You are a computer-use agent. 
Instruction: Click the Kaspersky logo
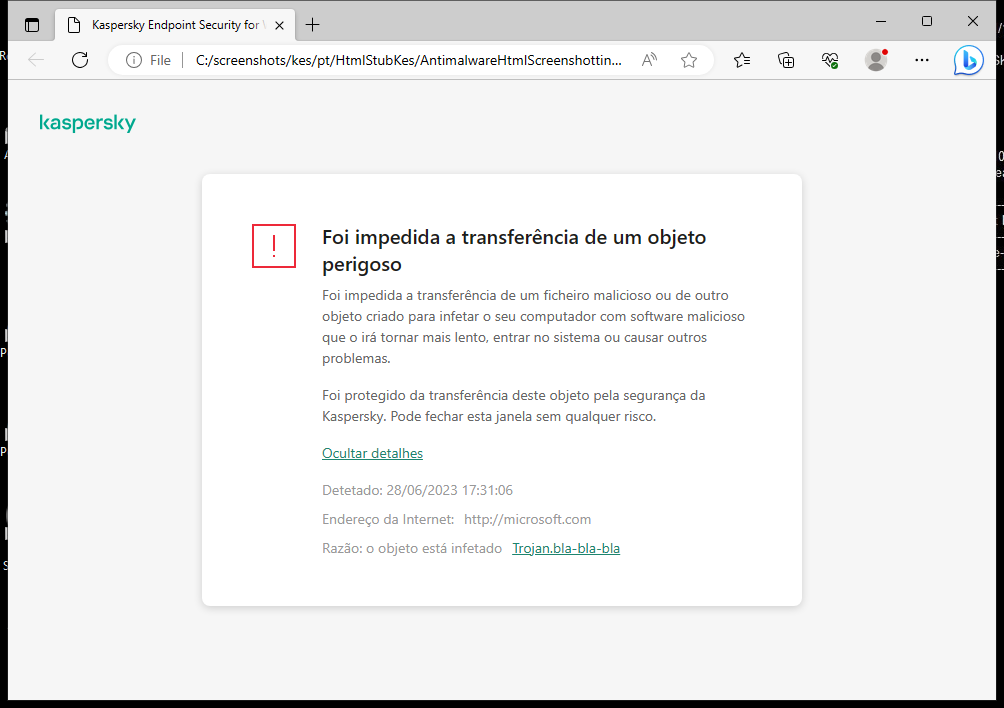(87, 122)
